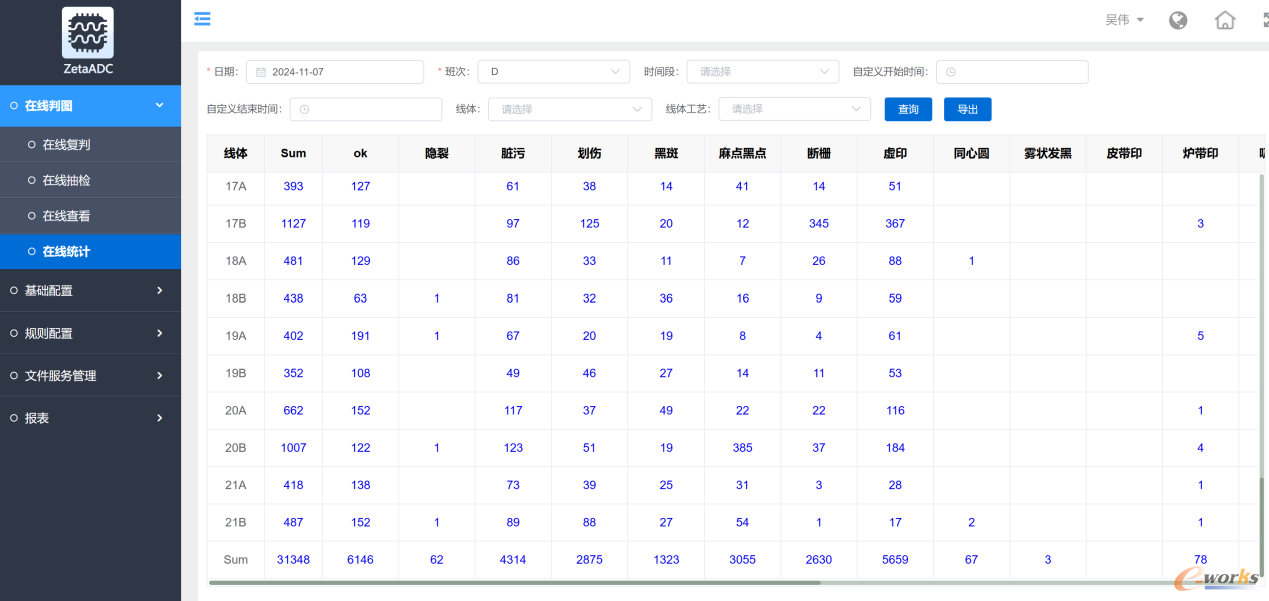This screenshot has height=601, width=1269.
Task: Click the 自定义开始时间 input field
Action: (1012, 72)
